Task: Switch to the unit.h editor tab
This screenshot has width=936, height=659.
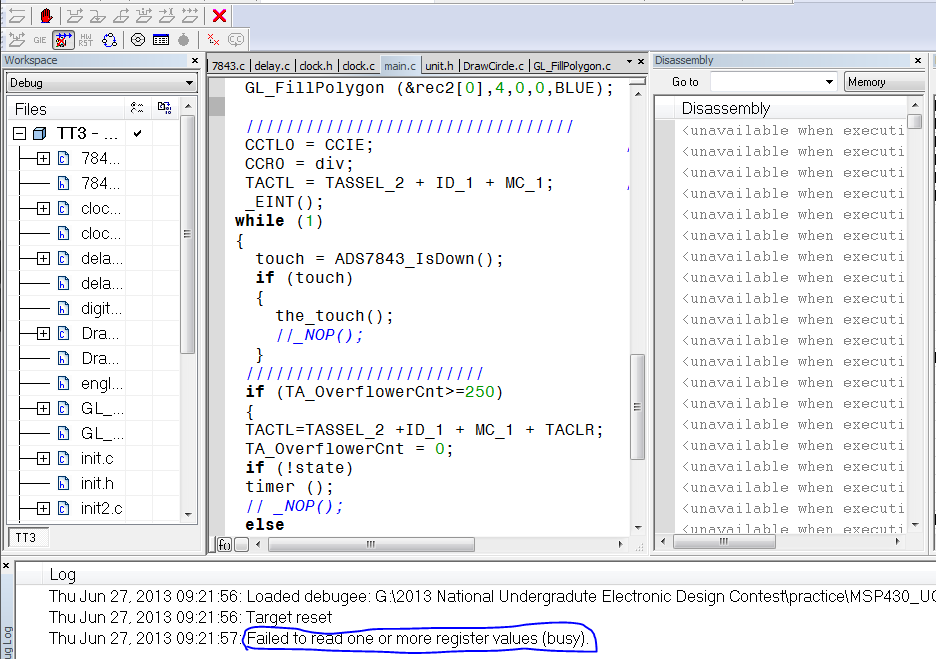Action: tap(439, 66)
